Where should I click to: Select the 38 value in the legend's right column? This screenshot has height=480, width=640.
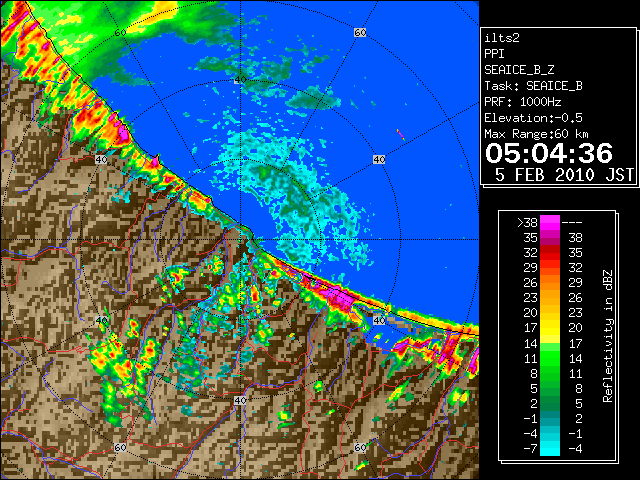point(576,238)
